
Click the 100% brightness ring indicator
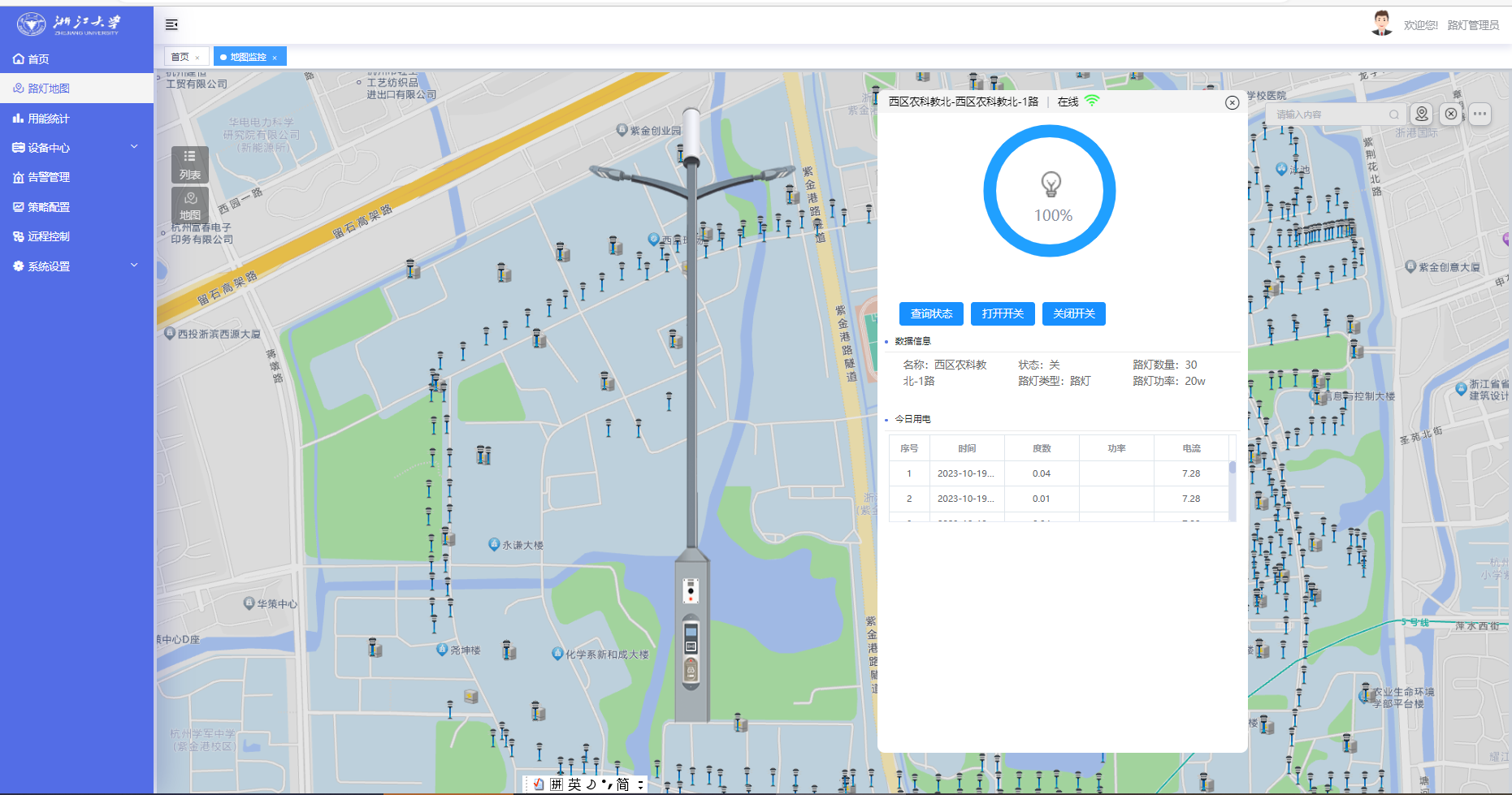[x=1050, y=192]
